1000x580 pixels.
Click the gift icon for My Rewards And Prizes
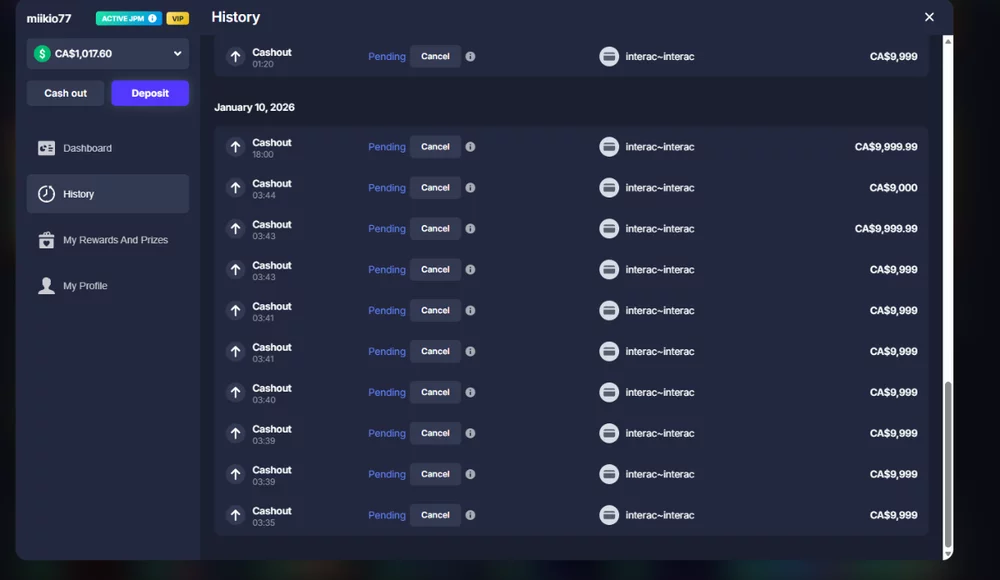point(46,240)
